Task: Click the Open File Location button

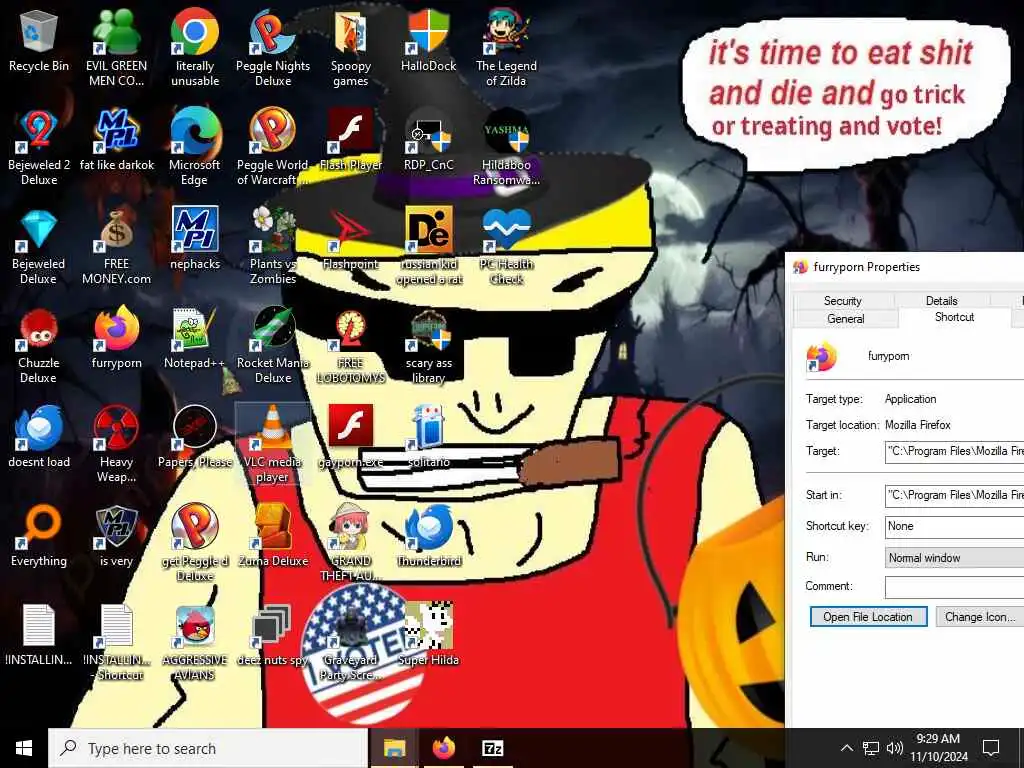Action: 868,616
